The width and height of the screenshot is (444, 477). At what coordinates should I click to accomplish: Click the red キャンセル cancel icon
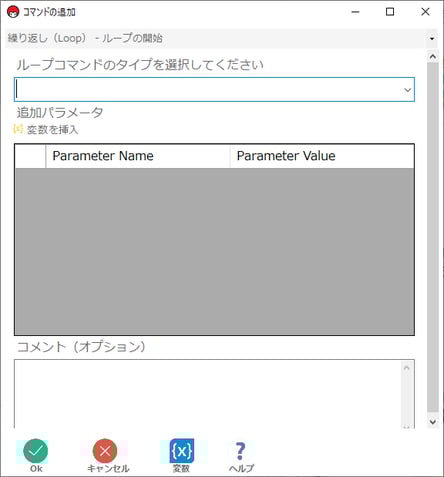tap(105, 451)
